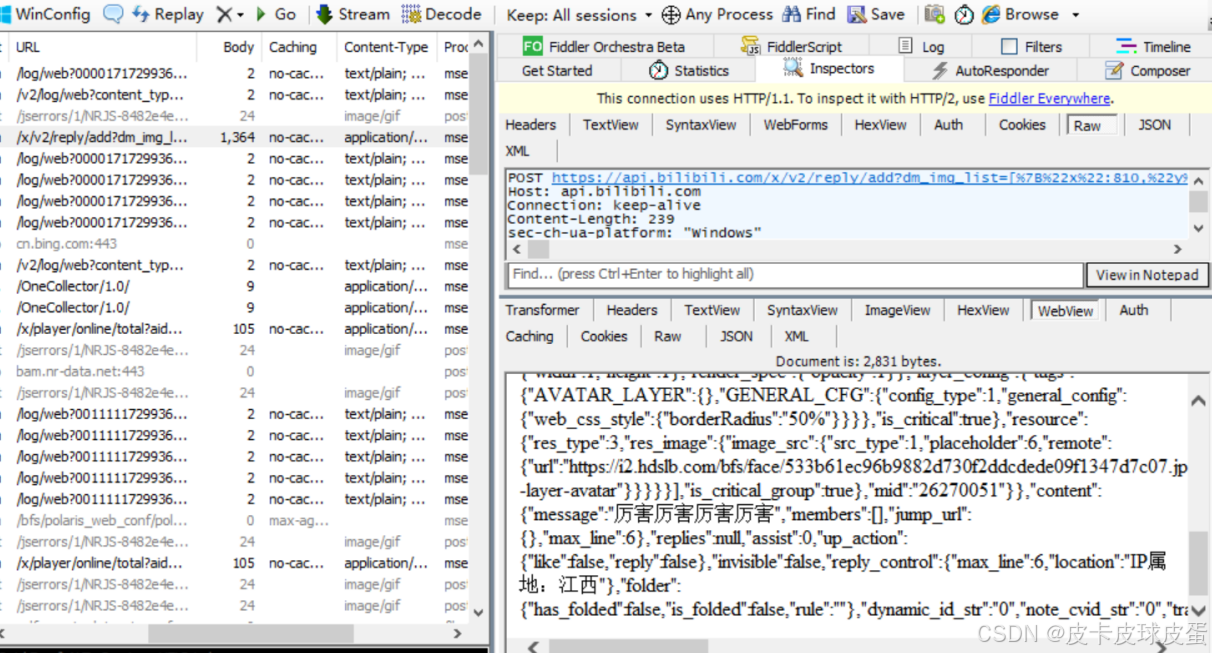
Task: Open the Browse dropdown arrow
Action: click(1076, 15)
